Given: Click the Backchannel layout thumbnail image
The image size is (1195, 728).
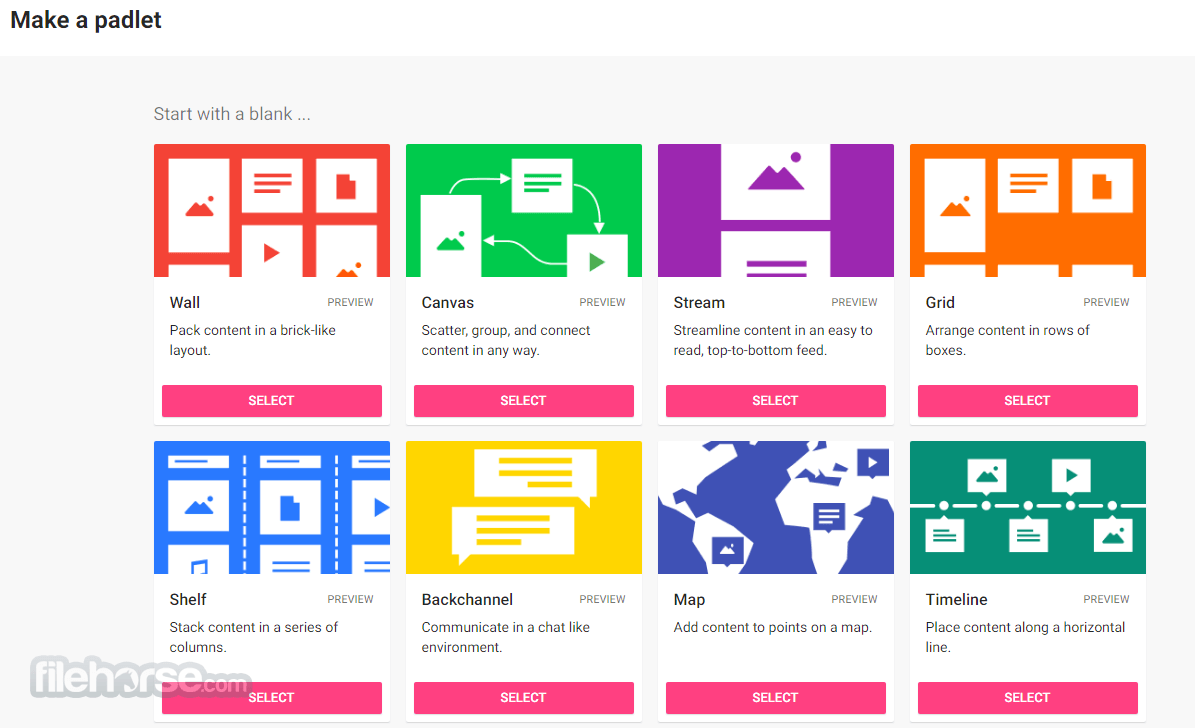Looking at the screenshot, I should [524, 507].
